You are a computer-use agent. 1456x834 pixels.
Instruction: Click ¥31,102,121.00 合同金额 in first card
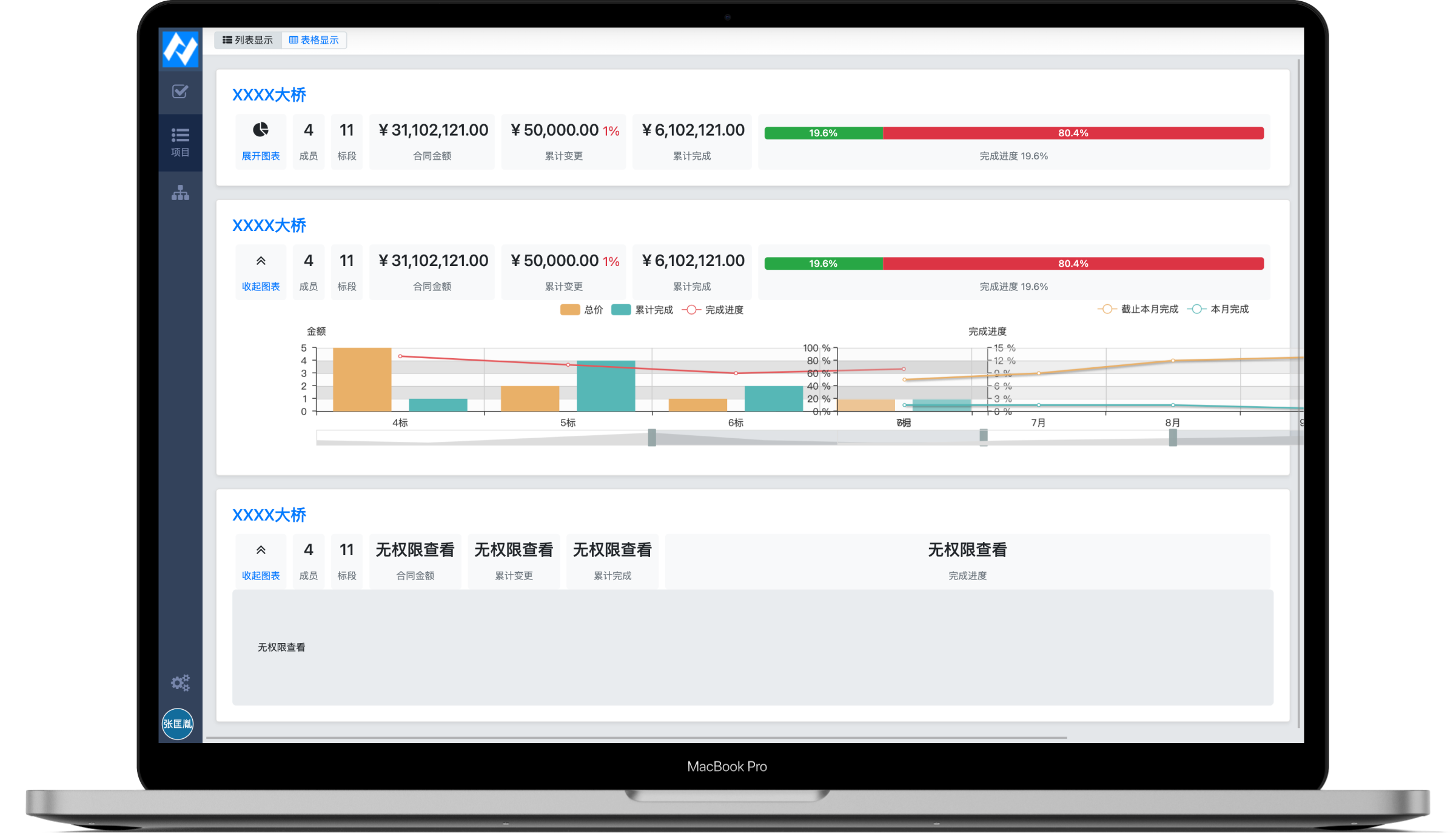pyautogui.click(x=432, y=142)
